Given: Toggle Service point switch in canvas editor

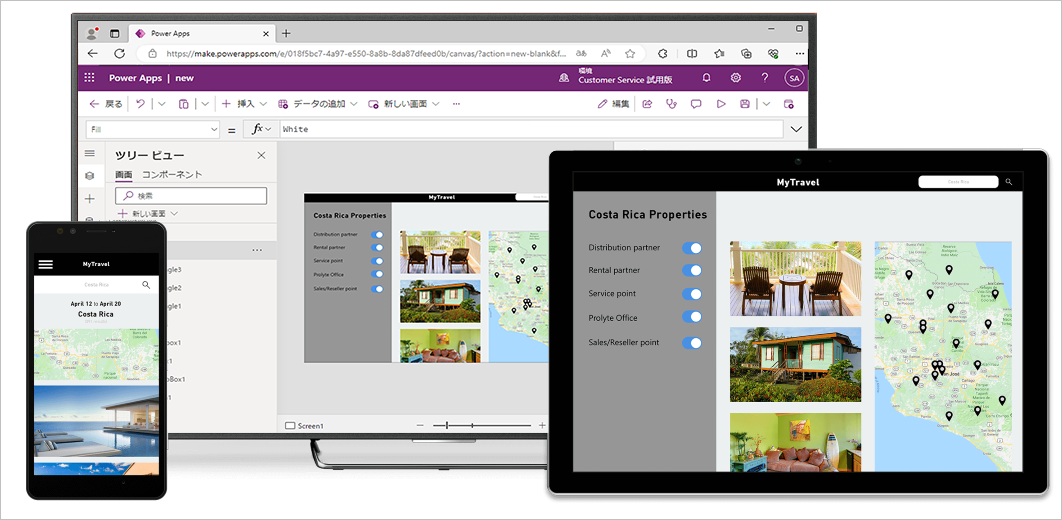Looking at the screenshot, I should pos(377,261).
